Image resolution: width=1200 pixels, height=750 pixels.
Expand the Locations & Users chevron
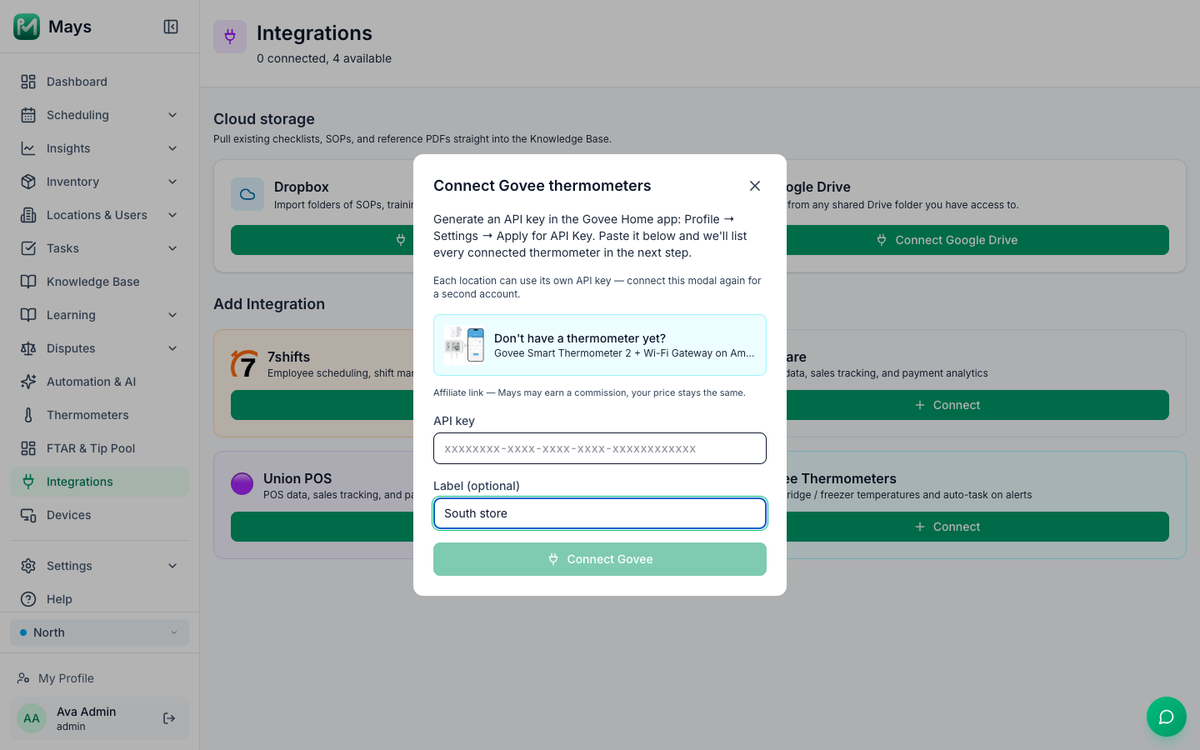point(172,215)
